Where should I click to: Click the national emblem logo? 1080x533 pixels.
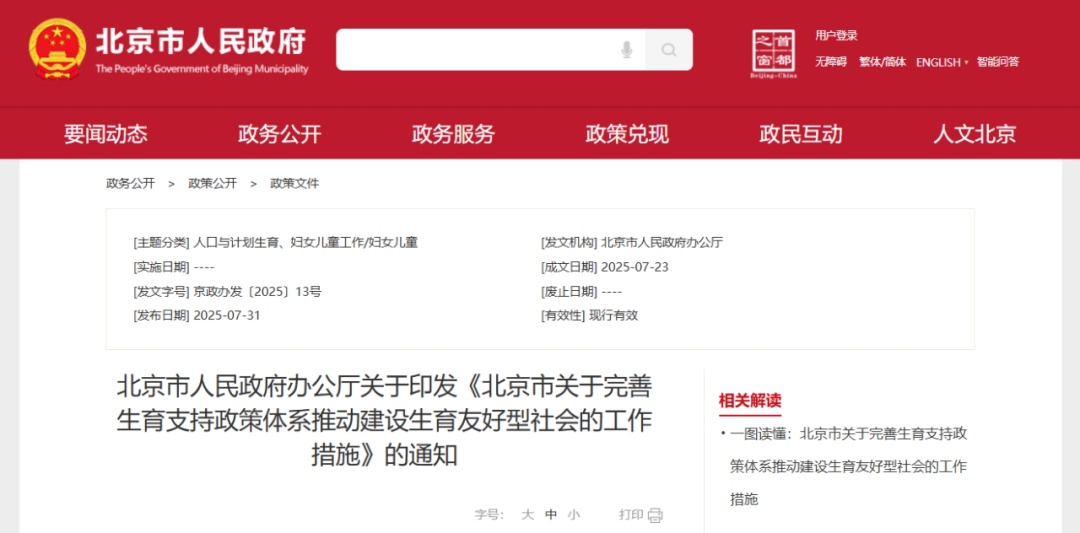(x=57, y=49)
